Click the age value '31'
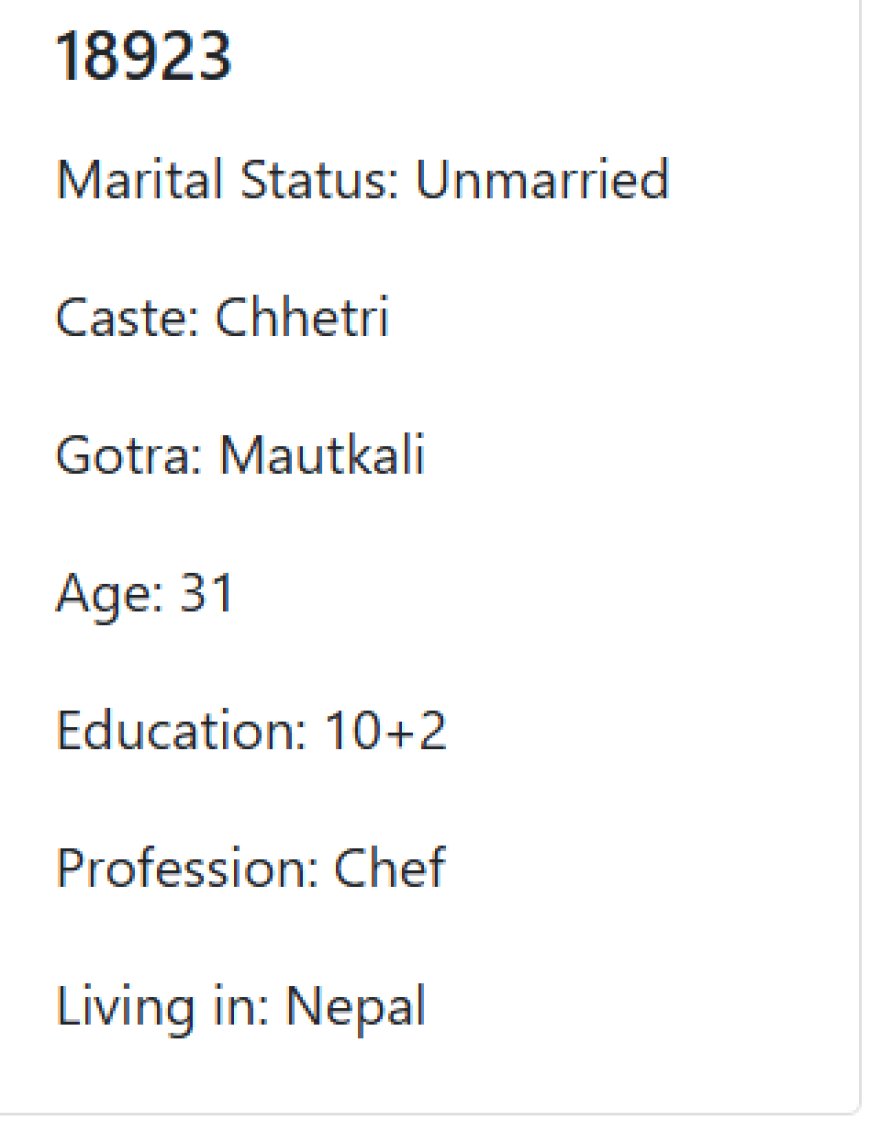 pyautogui.click(x=207, y=593)
